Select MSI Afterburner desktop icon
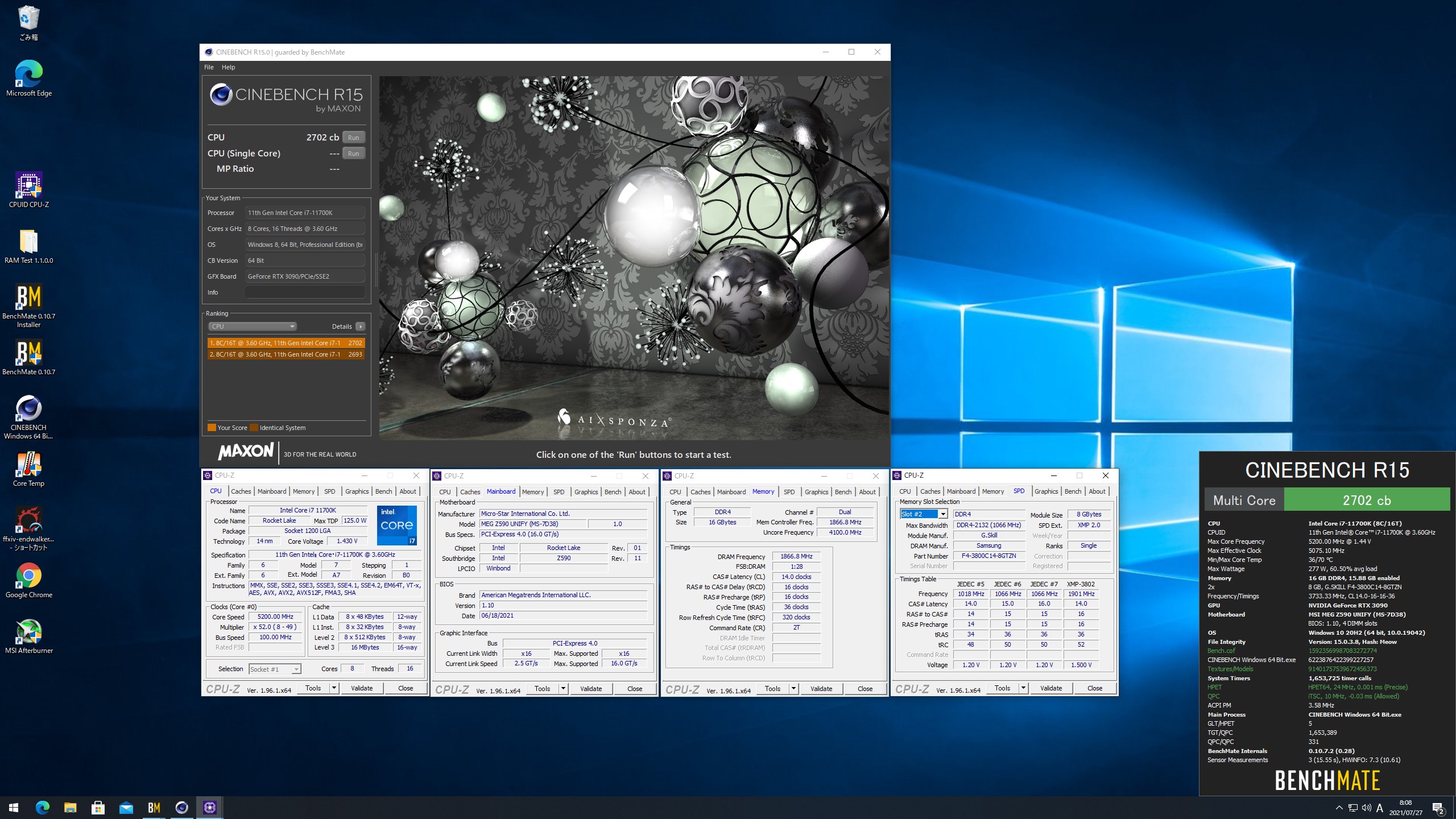This screenshot has width=1456, height=819. click(x=28, y=636)
